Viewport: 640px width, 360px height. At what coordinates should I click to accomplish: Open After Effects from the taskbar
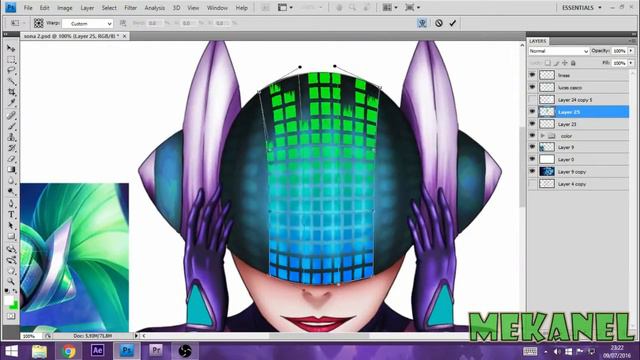click(97, 351)
